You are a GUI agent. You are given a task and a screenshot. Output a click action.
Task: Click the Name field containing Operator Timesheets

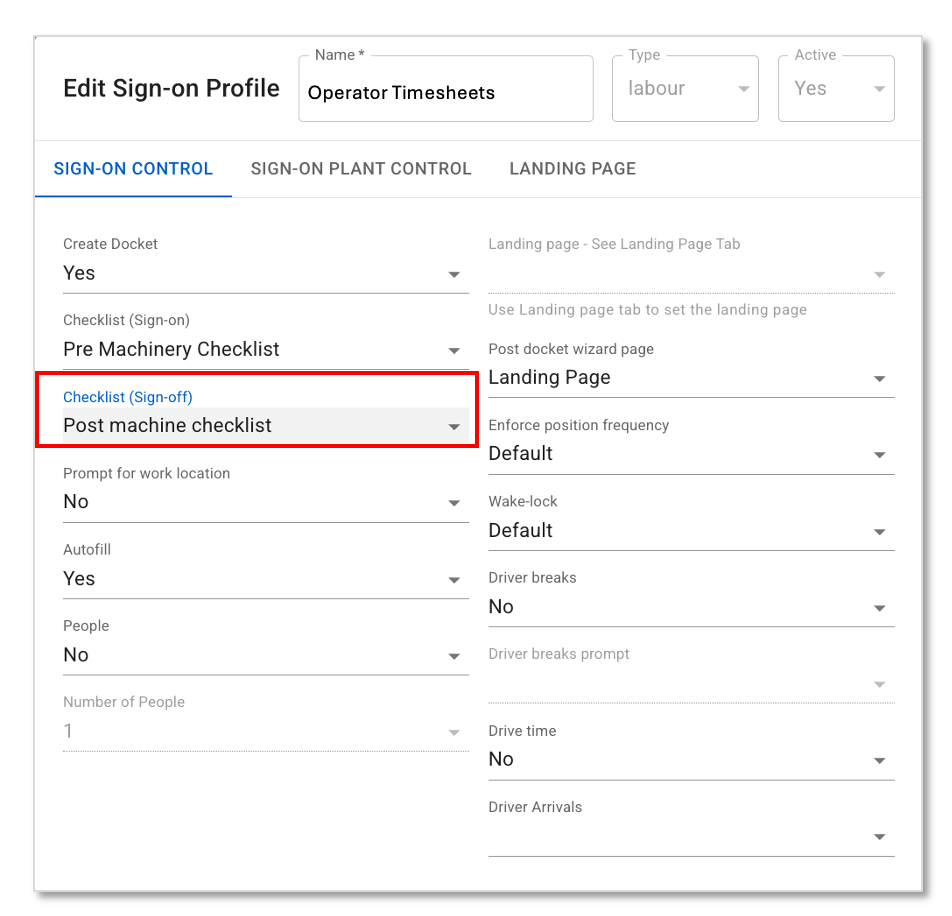click(x=445, y=93)
